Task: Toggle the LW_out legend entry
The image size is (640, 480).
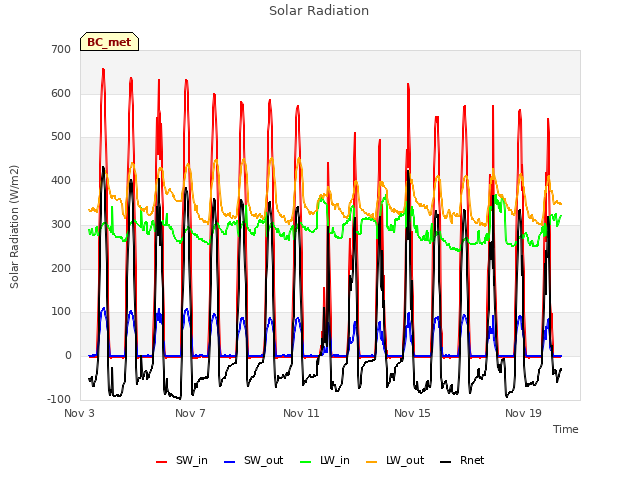Action: 395,461
